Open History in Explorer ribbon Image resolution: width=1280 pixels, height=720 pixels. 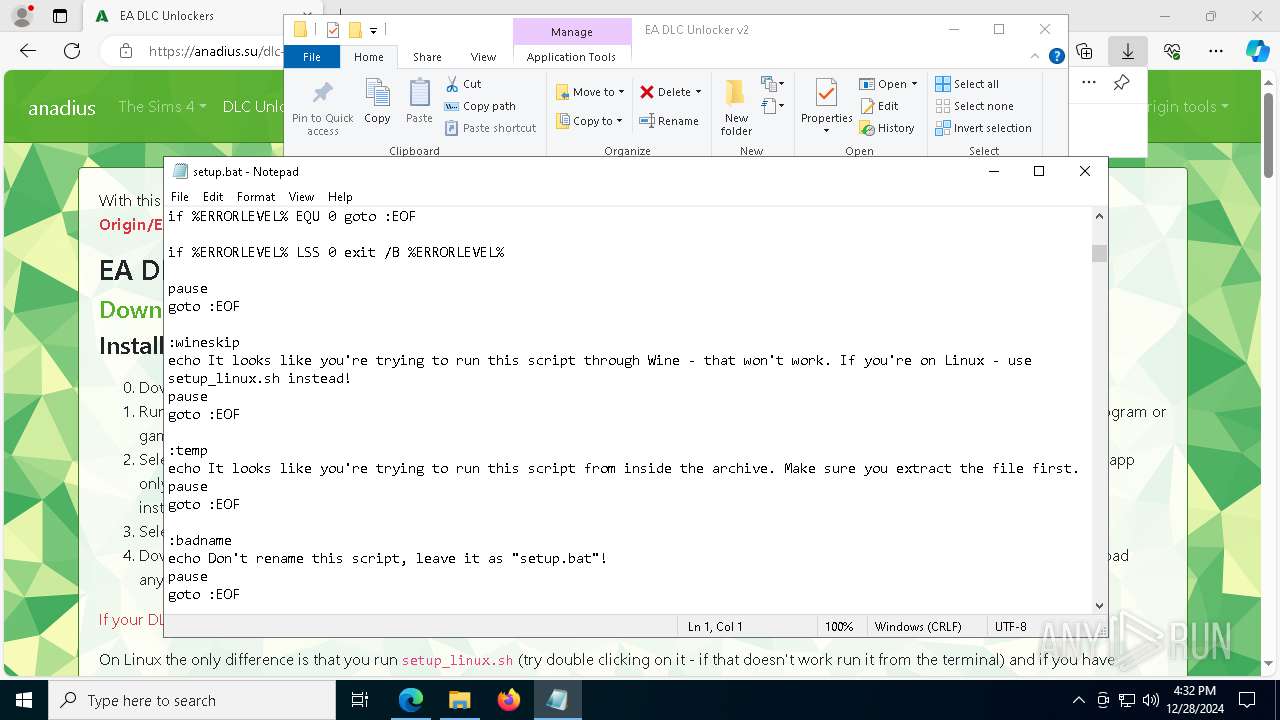tap(887, 128)
